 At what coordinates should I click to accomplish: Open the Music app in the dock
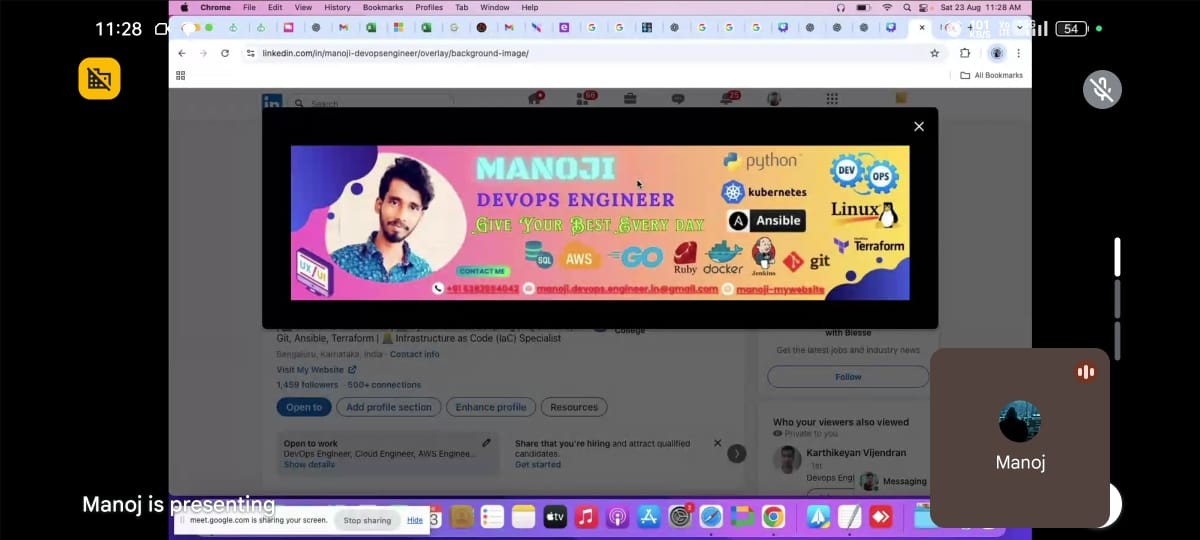[x=586, y=517]
